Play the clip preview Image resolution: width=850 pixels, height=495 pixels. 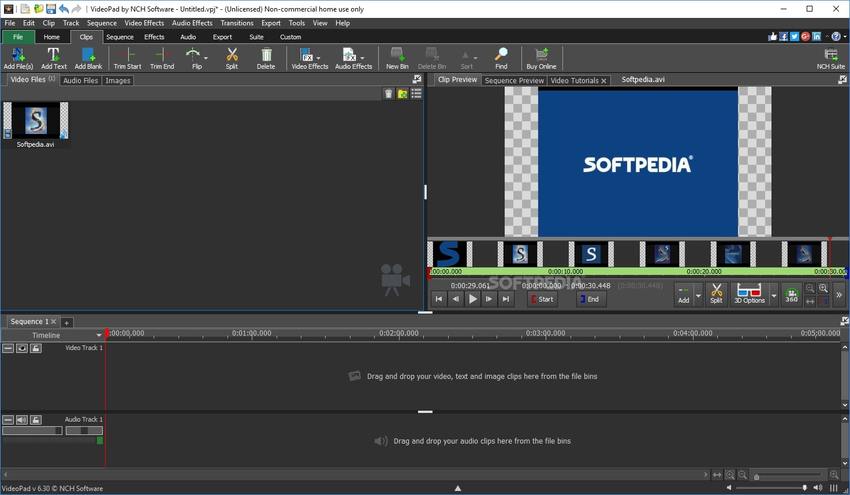[x=473, y=299]
